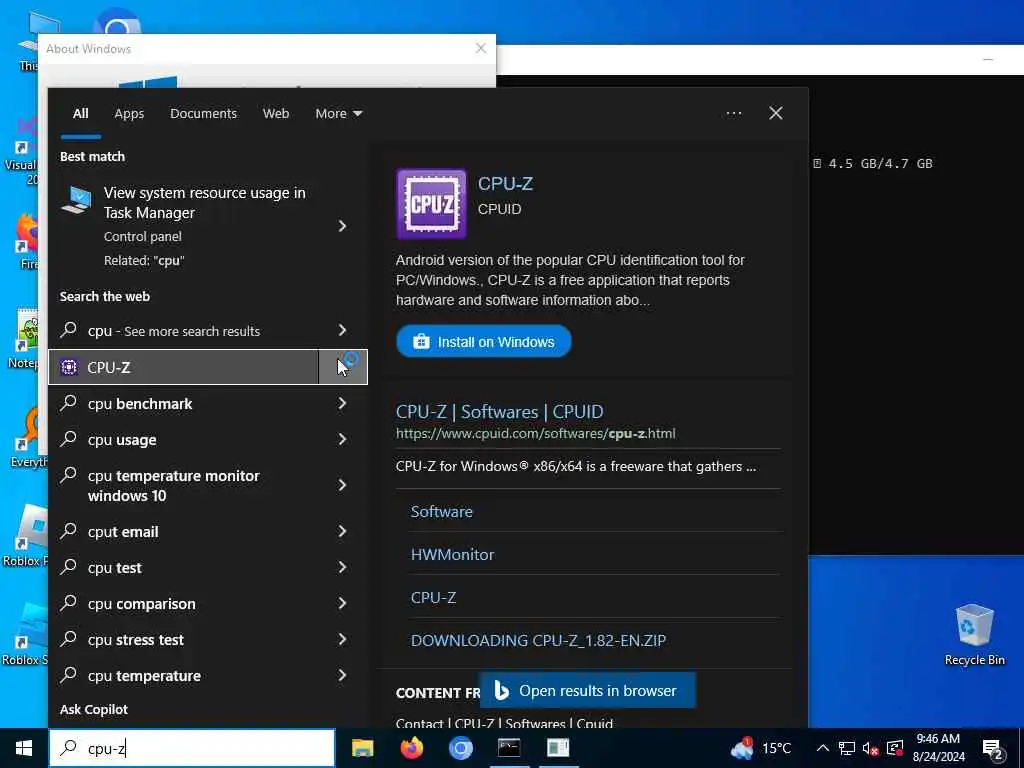Expand the cpu comparison suggestion arrow
Image resolution: width=1024 pixels, height=768 pixels.
(x=342, y=603)
